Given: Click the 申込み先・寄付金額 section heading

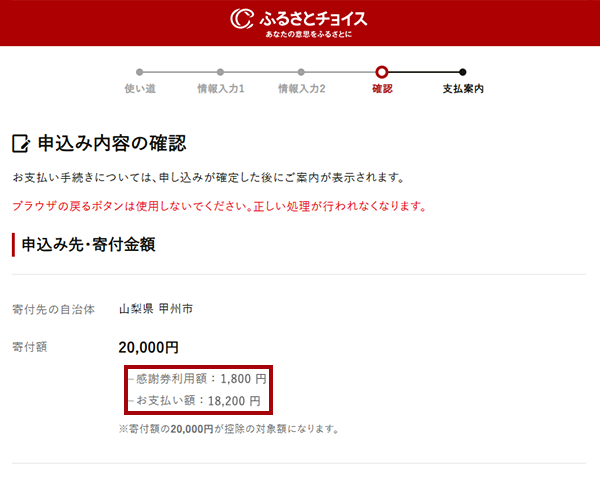Looking at the screenshot, I should [x=88, y=243].
